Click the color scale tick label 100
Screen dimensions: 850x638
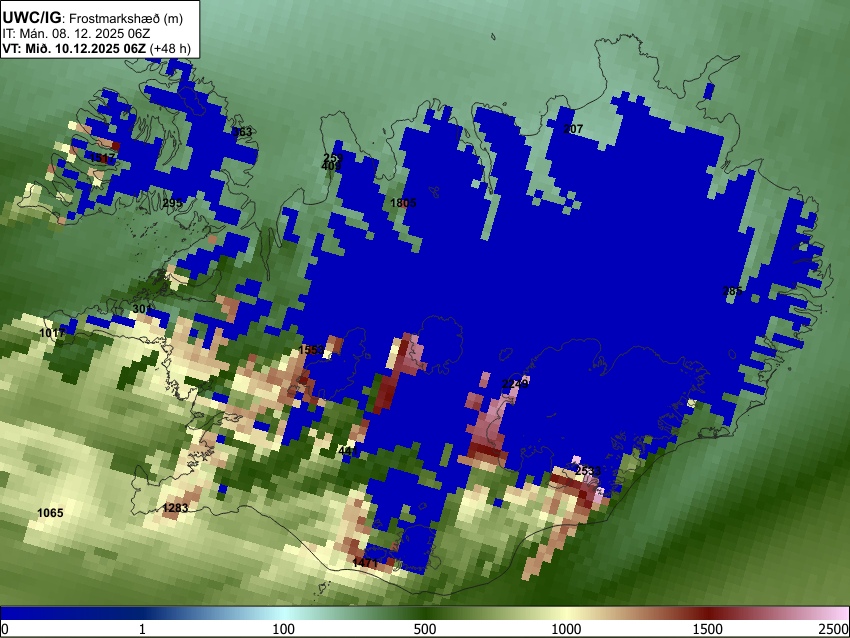(x=284, y=629)
